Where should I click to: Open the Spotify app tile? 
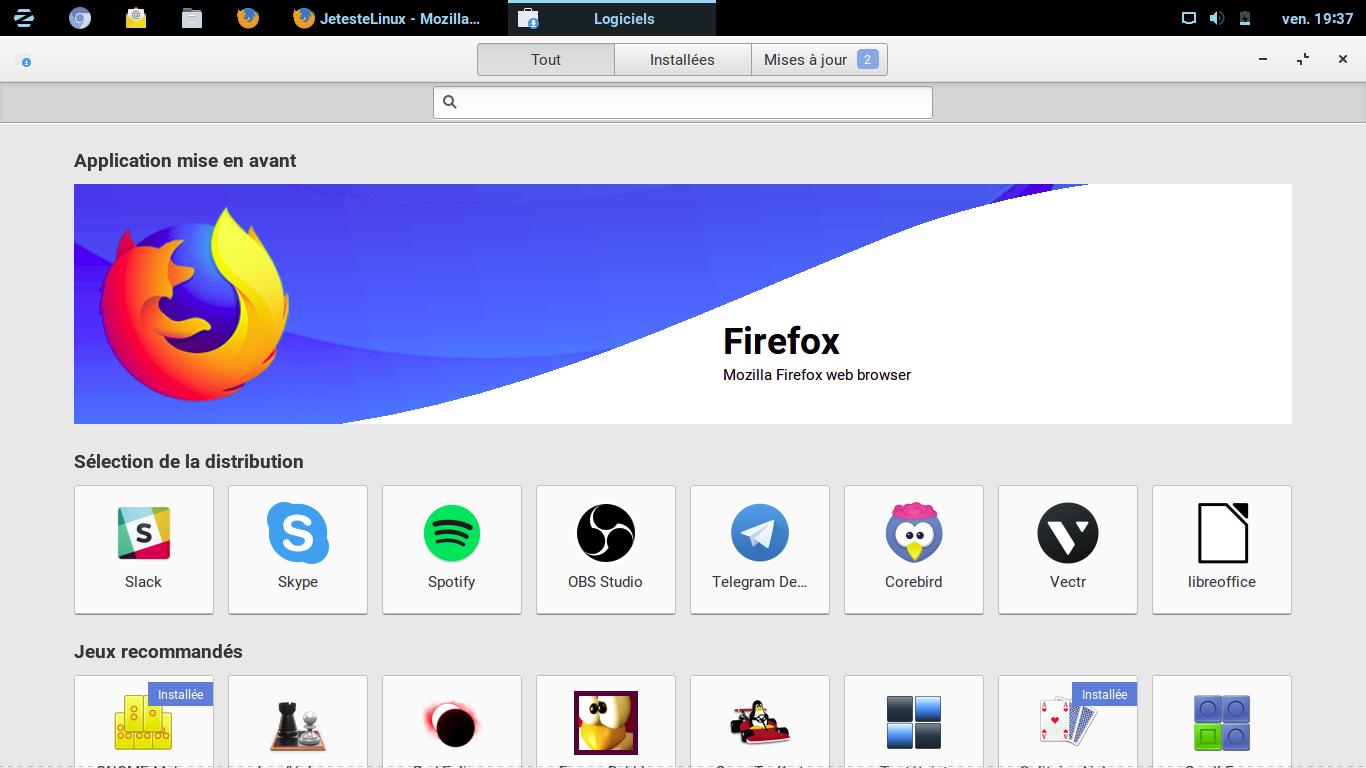click(x=452, y=549)
